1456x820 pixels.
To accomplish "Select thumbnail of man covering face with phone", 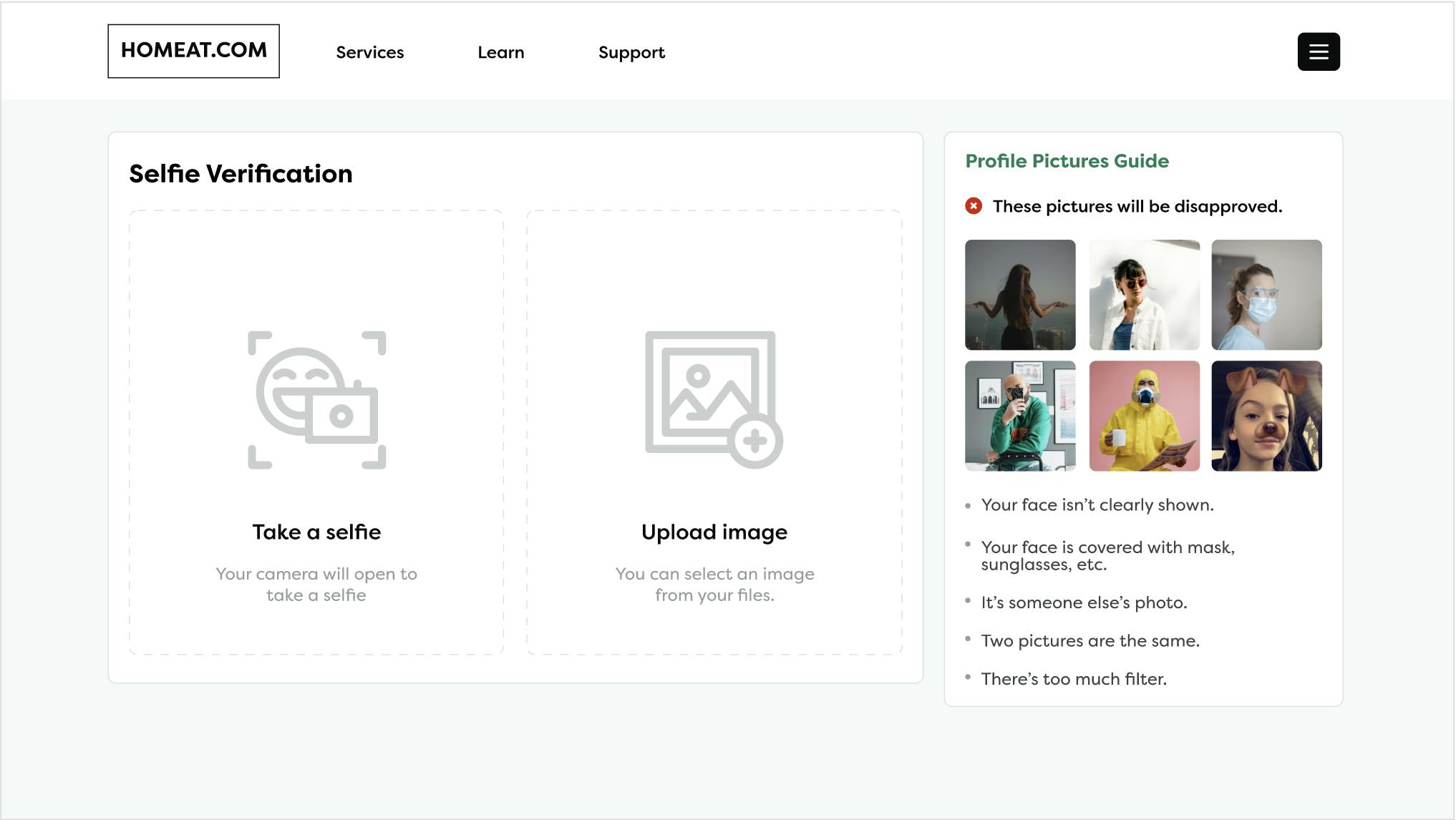I will coord(1019,416).
